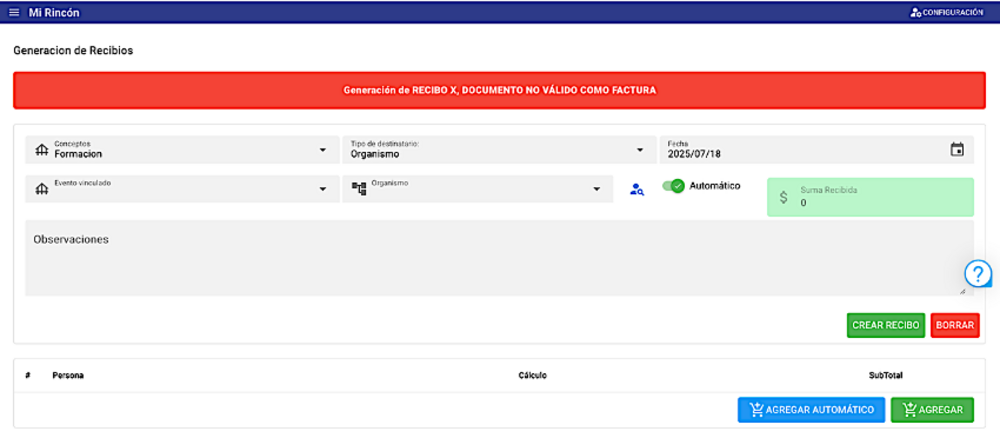This screenshot has width=1000, height=438.
Task: Open the hamburger menu icon
Action: click(14, 12)
